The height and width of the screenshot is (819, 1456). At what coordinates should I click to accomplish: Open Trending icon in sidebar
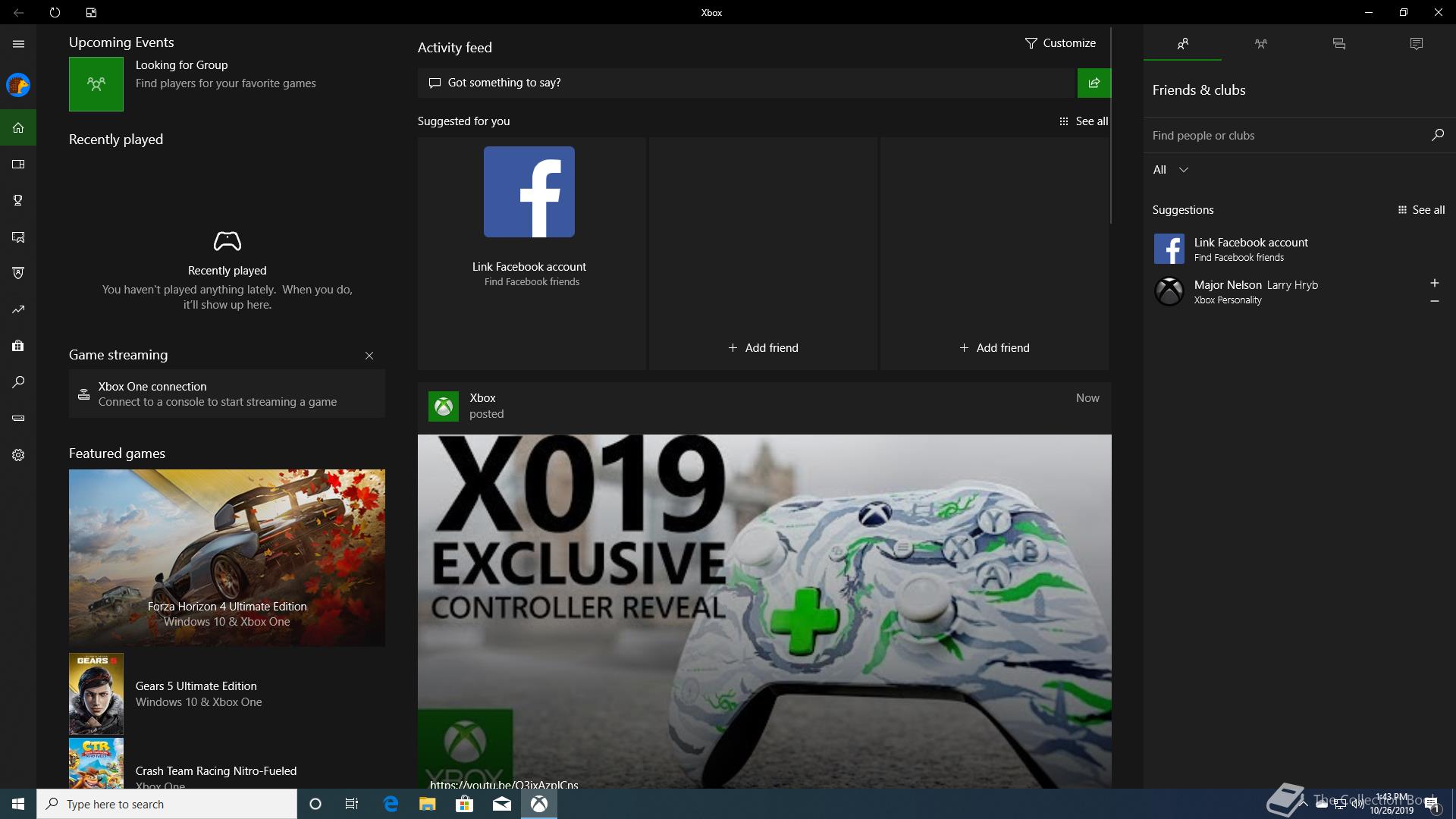18,309
